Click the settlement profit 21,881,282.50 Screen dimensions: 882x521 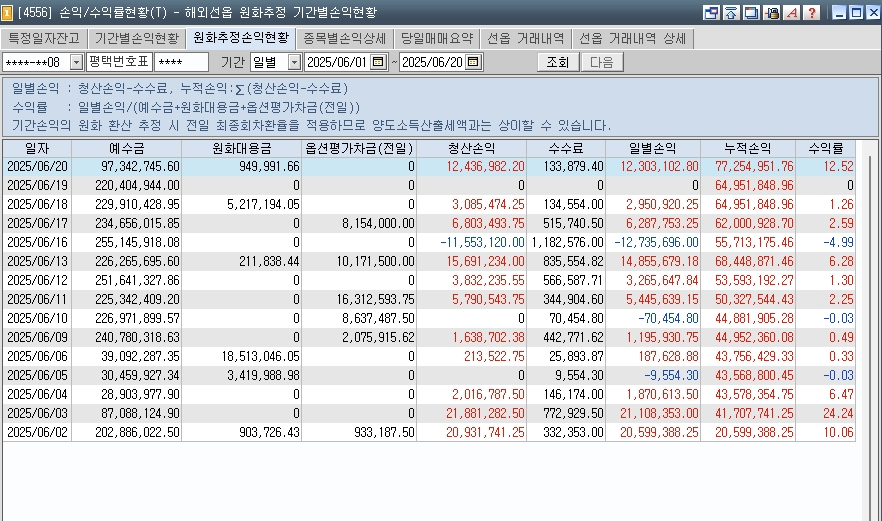(x=485, y=414)
